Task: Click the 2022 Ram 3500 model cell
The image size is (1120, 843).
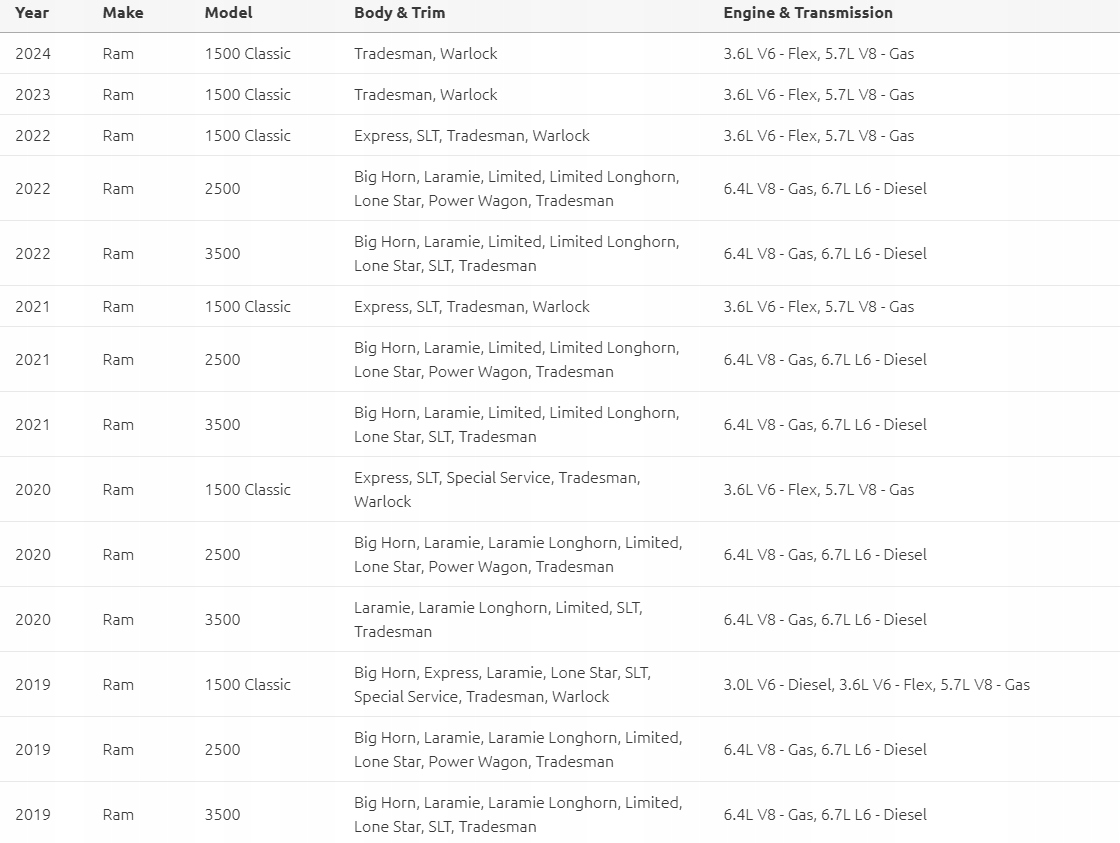Action: point(223,254)
